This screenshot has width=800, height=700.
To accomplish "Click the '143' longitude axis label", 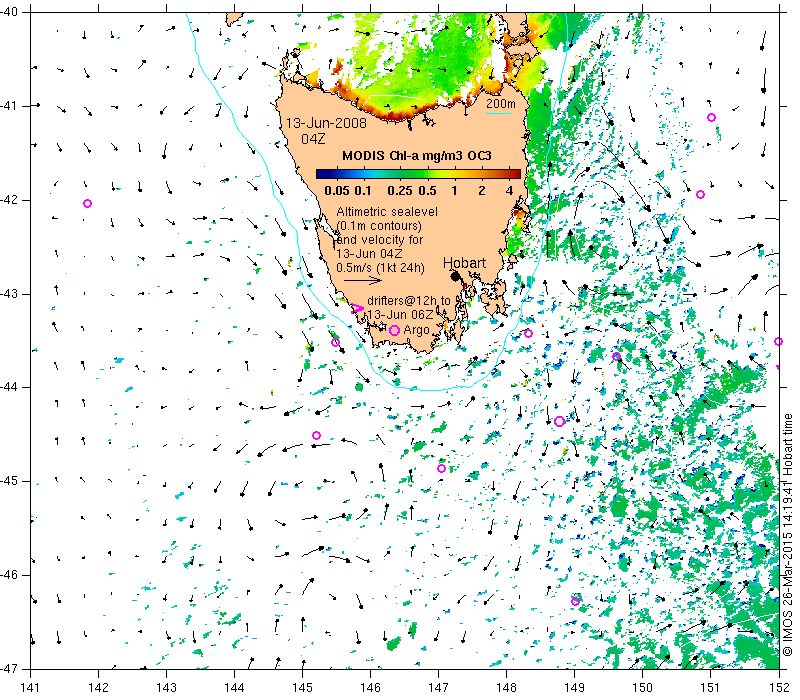I will click(166, 687).
